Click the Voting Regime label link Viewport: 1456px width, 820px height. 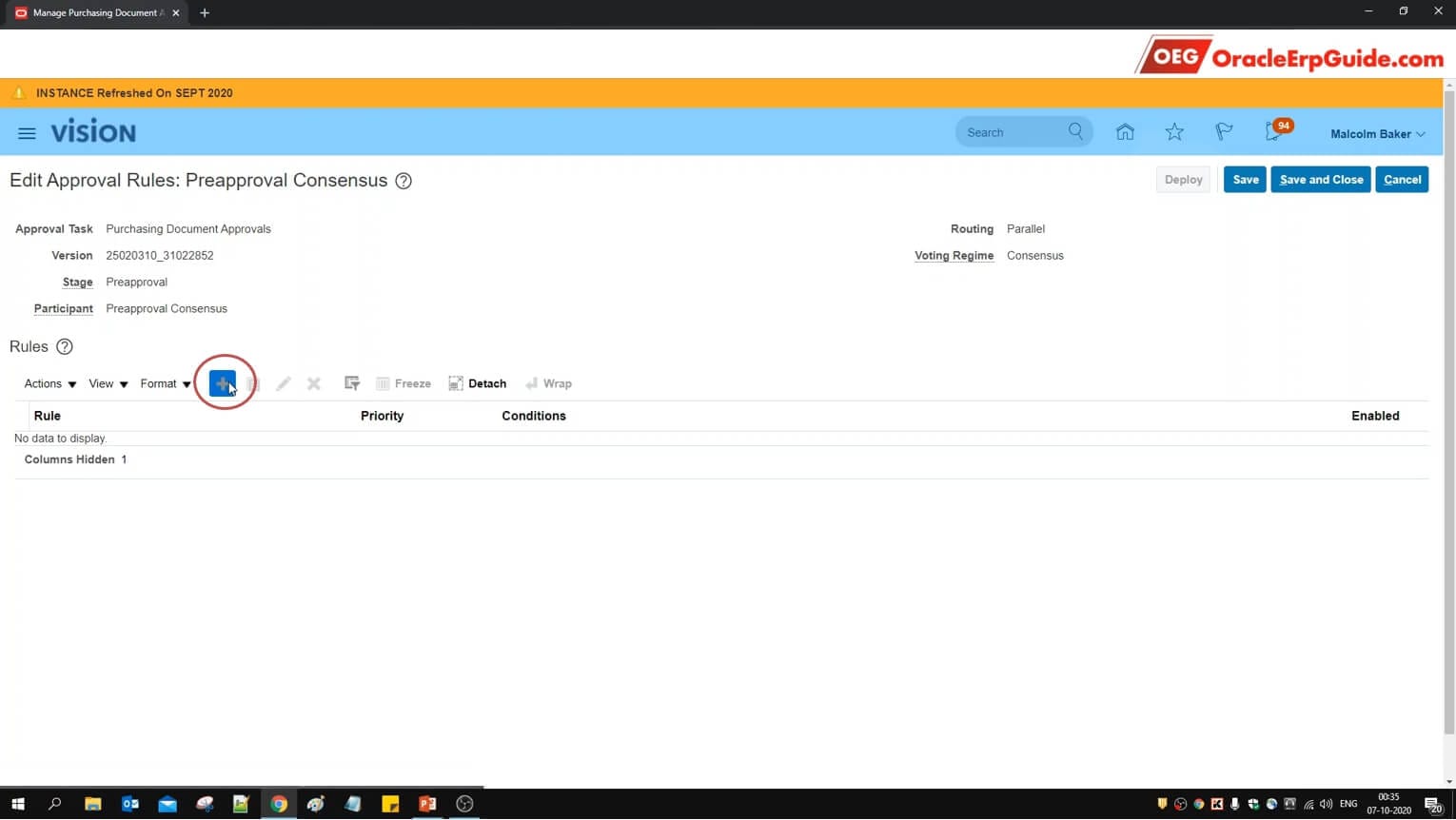954,256
